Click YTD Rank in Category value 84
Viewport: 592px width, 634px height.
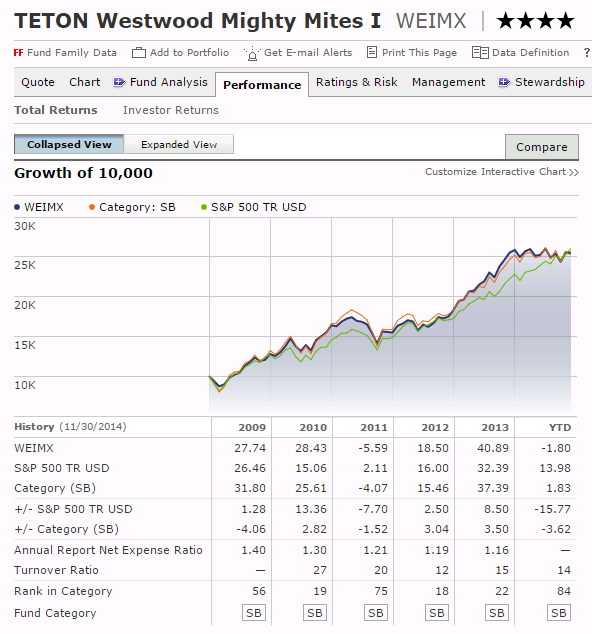[x=564, y=591]
